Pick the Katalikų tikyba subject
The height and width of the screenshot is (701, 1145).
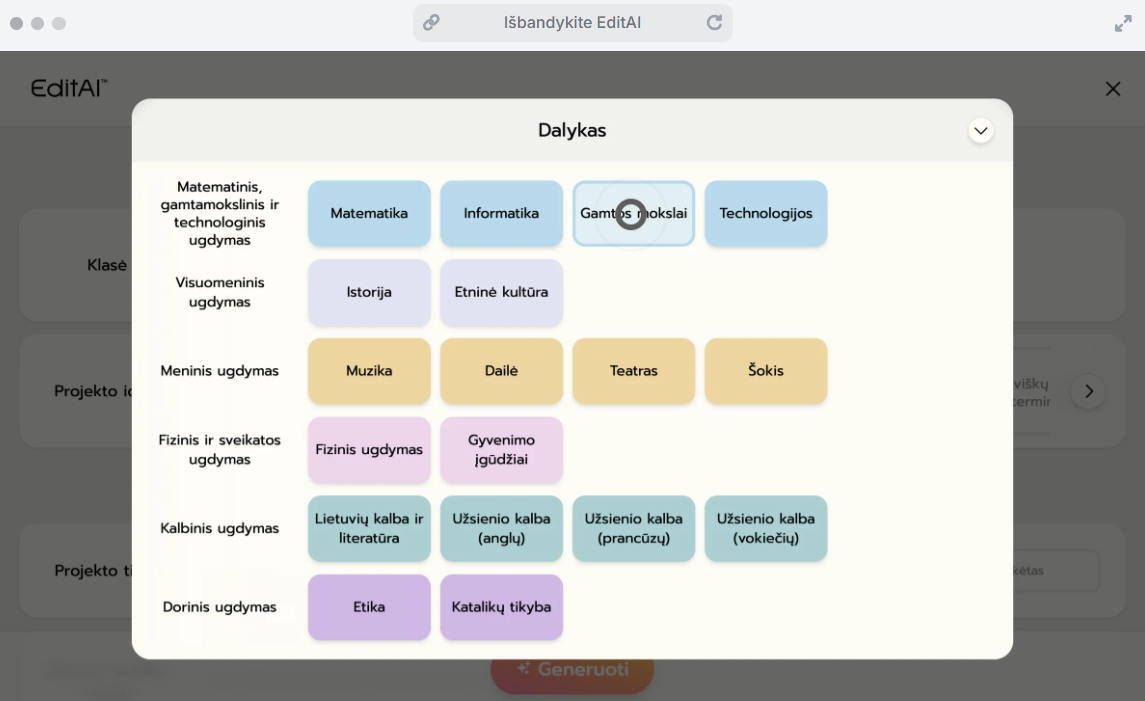(x=501, y=607)
